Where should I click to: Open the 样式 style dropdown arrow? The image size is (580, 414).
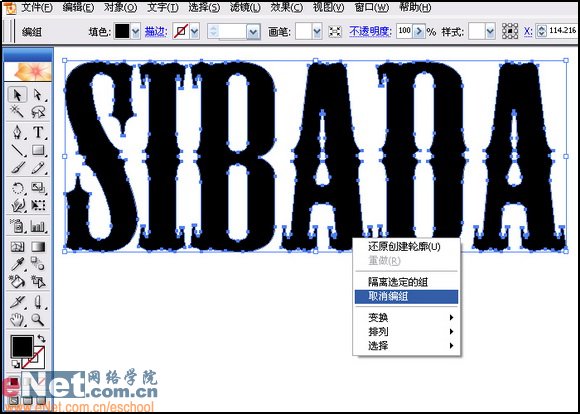[x=490, y=32]
